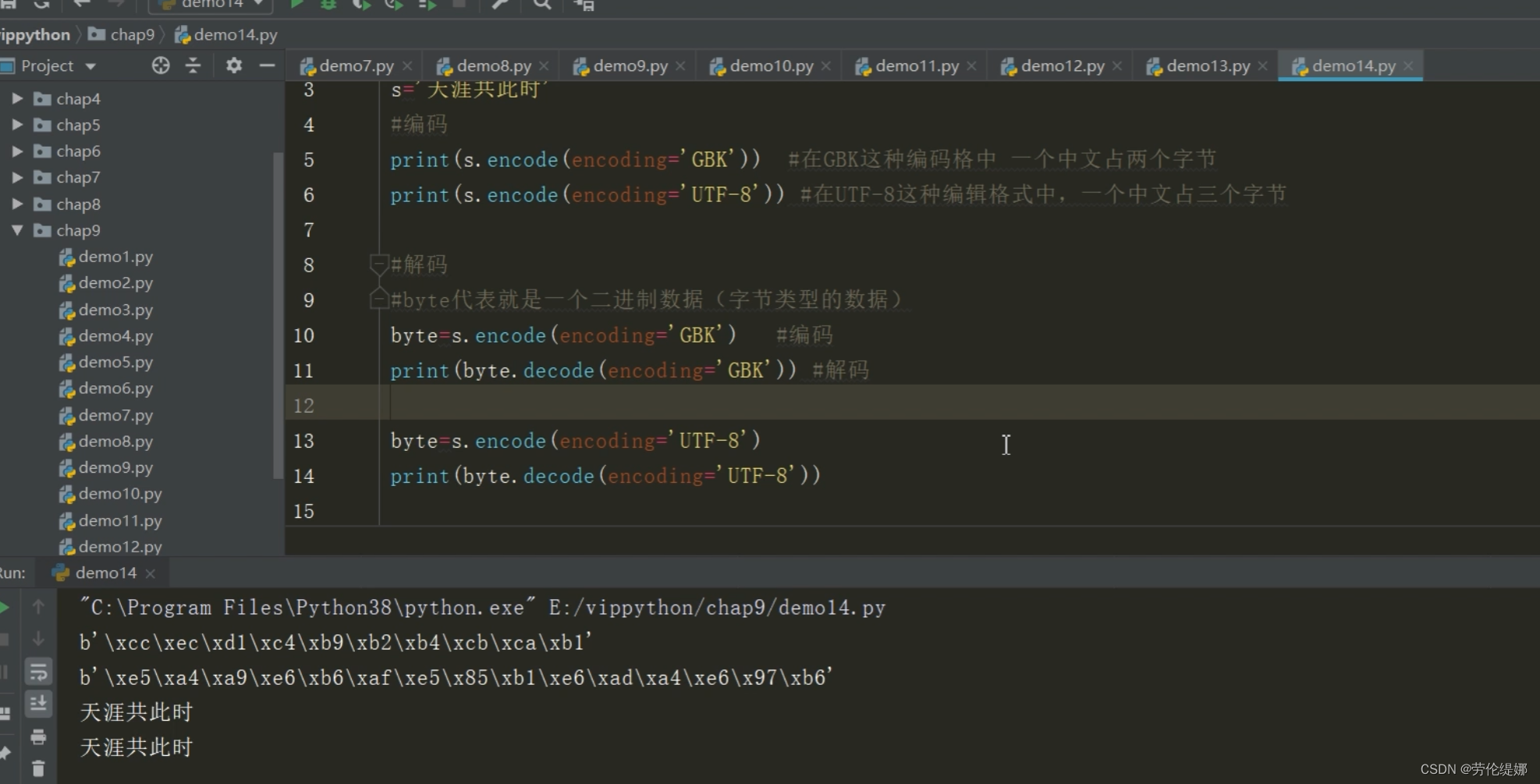
Task: Expand the chap4 folder
Action: coord(17,98)
